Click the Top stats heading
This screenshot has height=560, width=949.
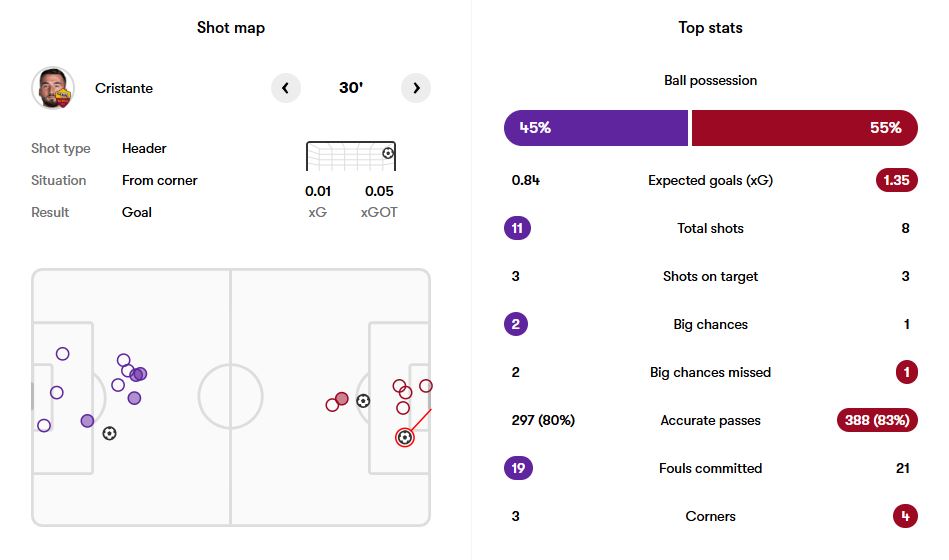[x=710, y=28]
